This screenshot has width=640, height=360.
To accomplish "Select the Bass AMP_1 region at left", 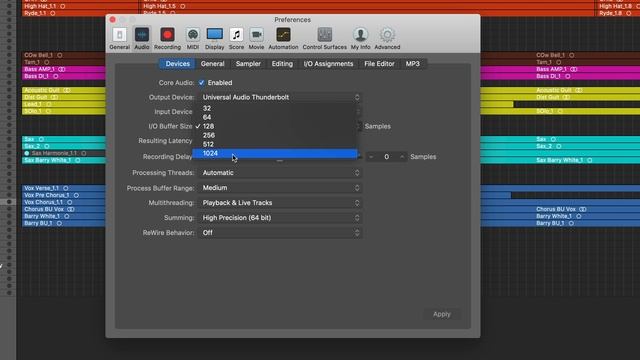I will click(64, 69).
